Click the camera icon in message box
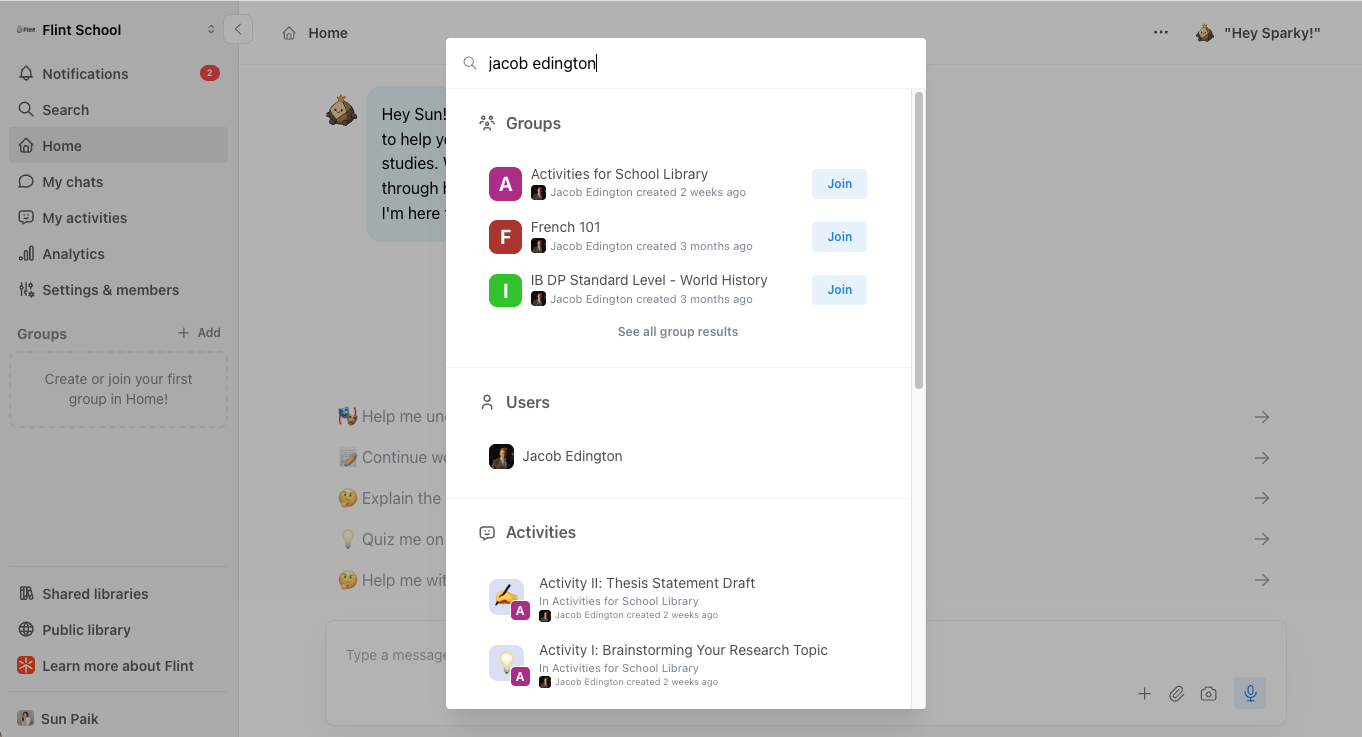Viewport: 1362px width, 737px height. click(x=1209, y=694)
